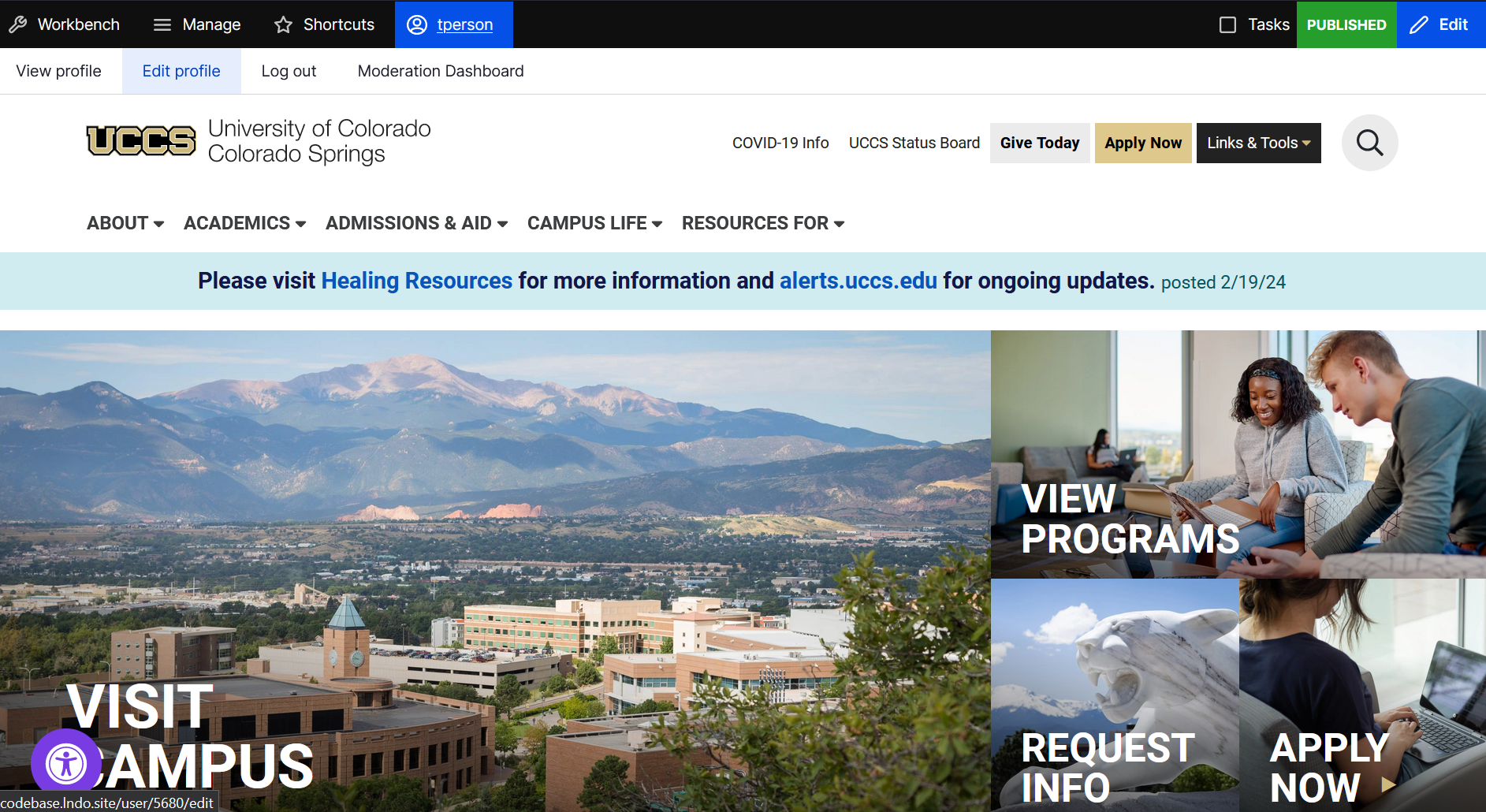This screenshot has width=1486, height=812.
Task: Open the COVID-19 Info link
Action: (780, 143)
